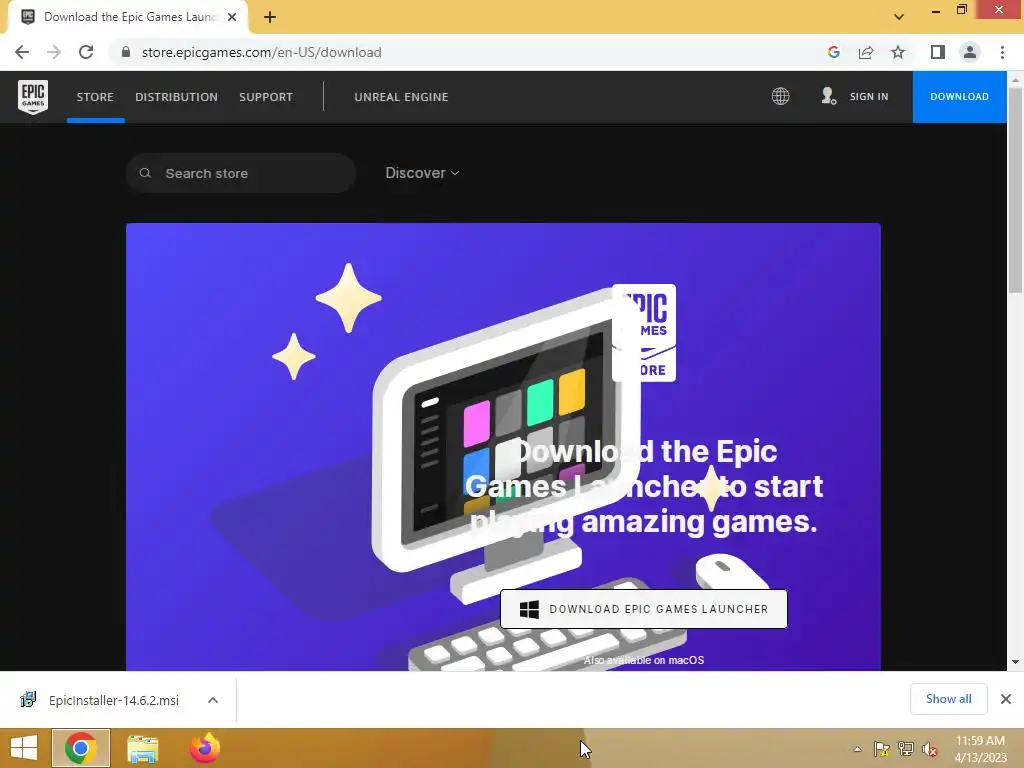
Task: Show hidden system tray icons
Action: point(857,749)
